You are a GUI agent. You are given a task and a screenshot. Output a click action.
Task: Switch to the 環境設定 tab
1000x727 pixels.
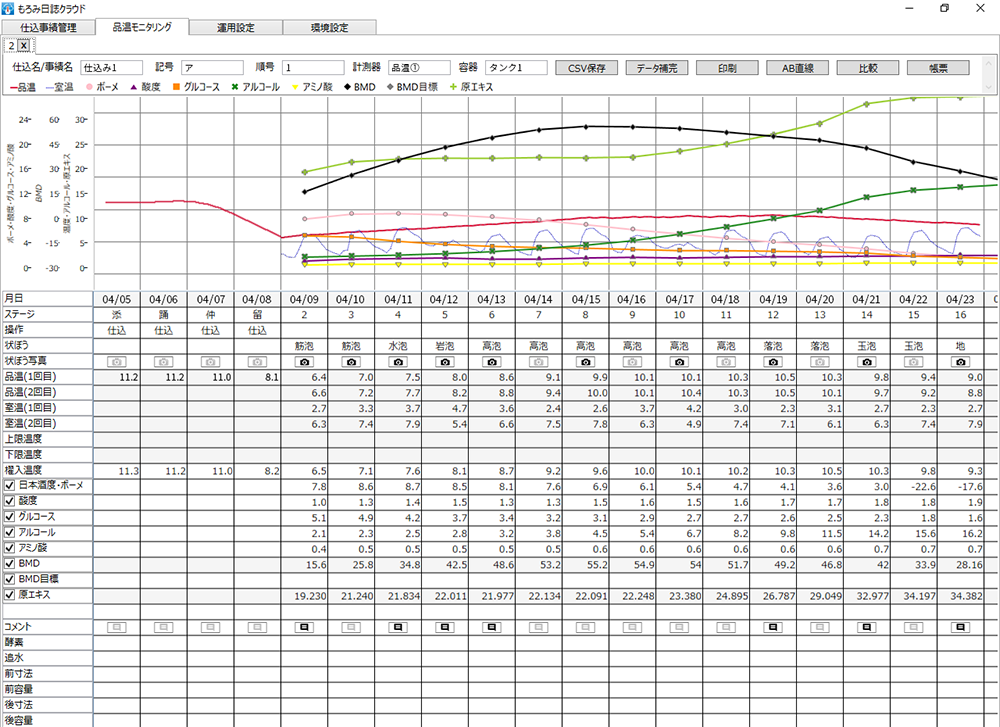click(330, 27)
